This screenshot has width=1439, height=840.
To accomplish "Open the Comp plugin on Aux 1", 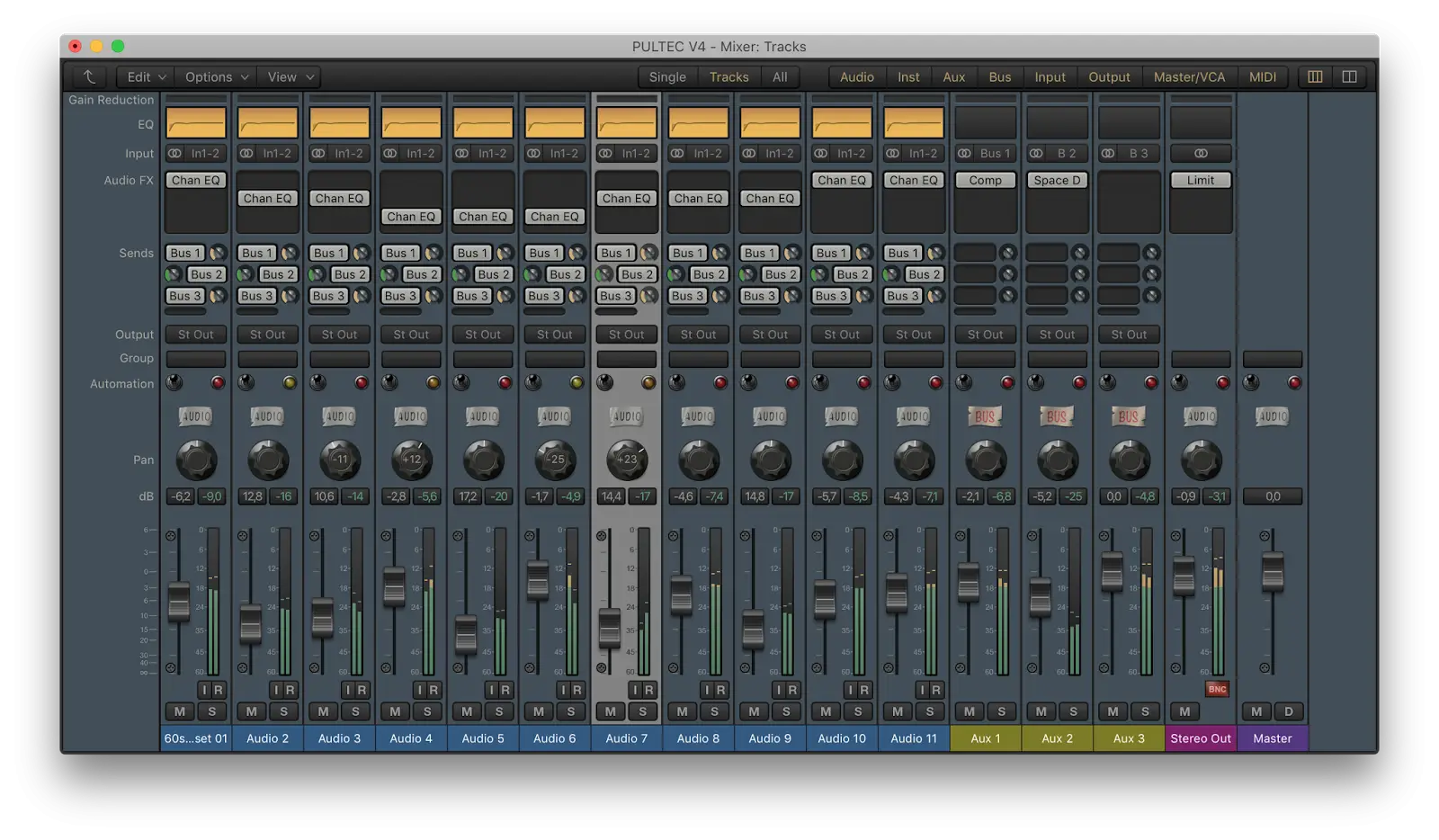I will [985, 180].
